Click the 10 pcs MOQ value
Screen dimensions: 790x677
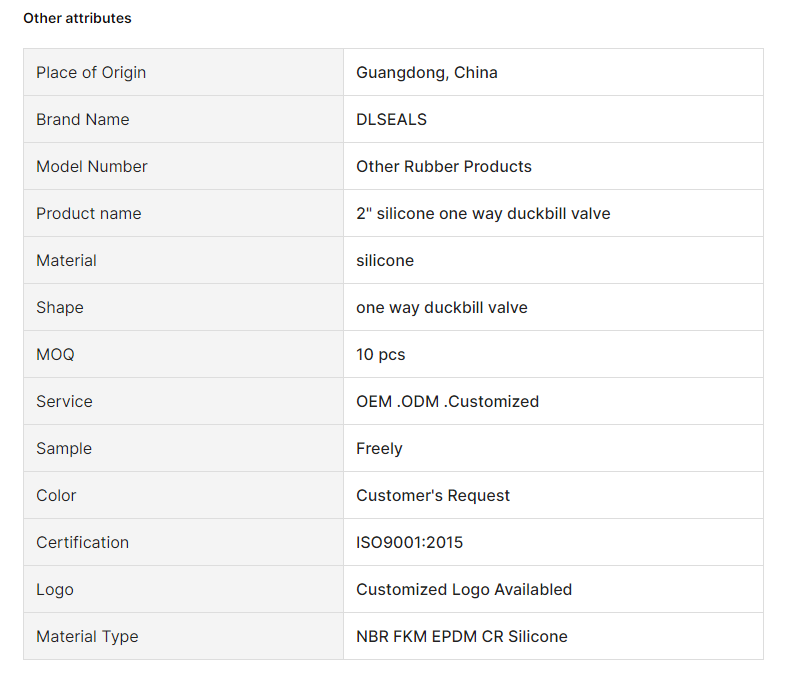(380, 355)
